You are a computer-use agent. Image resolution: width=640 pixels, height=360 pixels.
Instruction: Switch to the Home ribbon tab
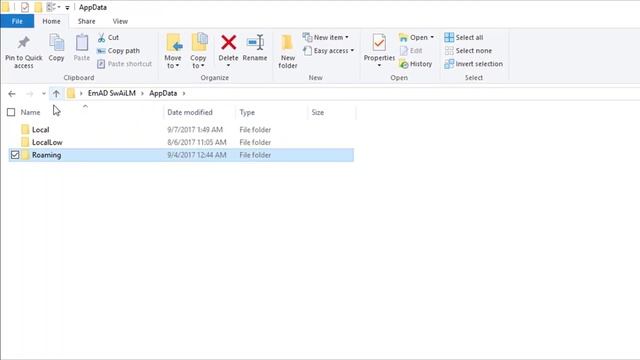[x=51, y=21]
